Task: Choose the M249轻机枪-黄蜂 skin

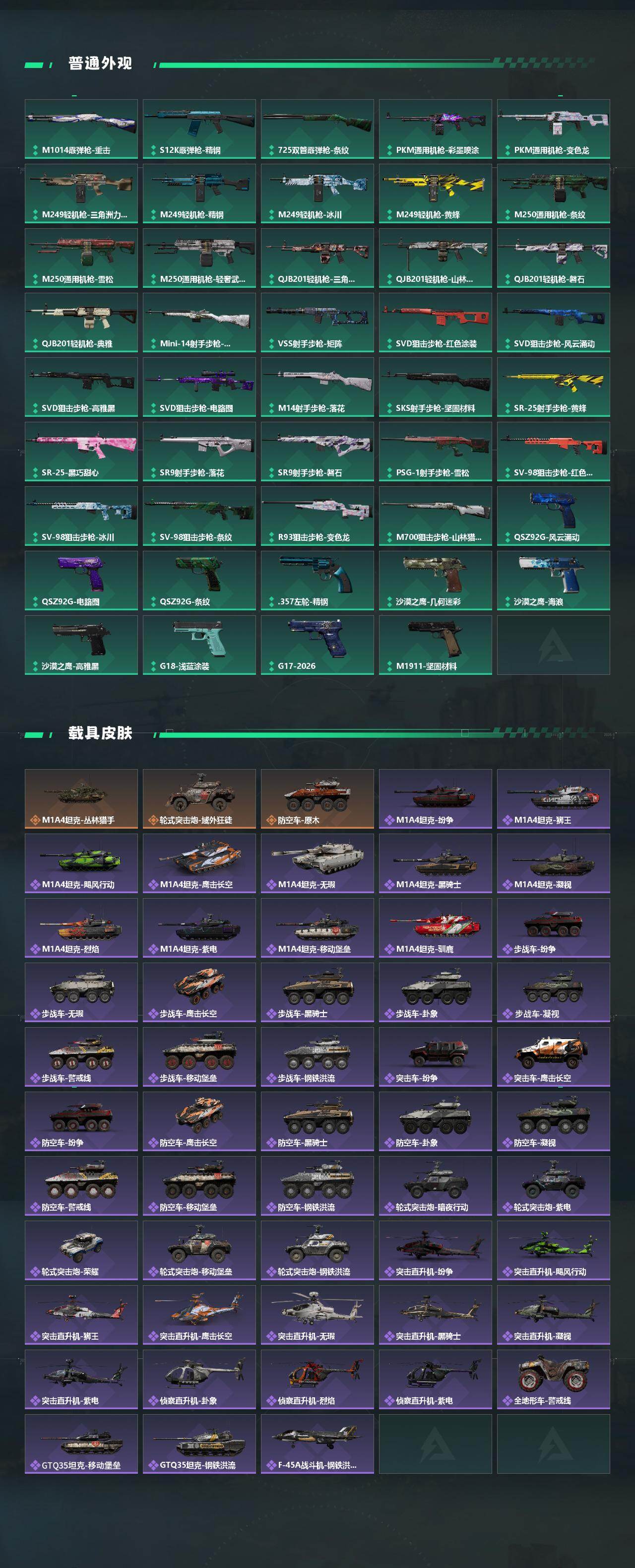Action: [435, 194]
